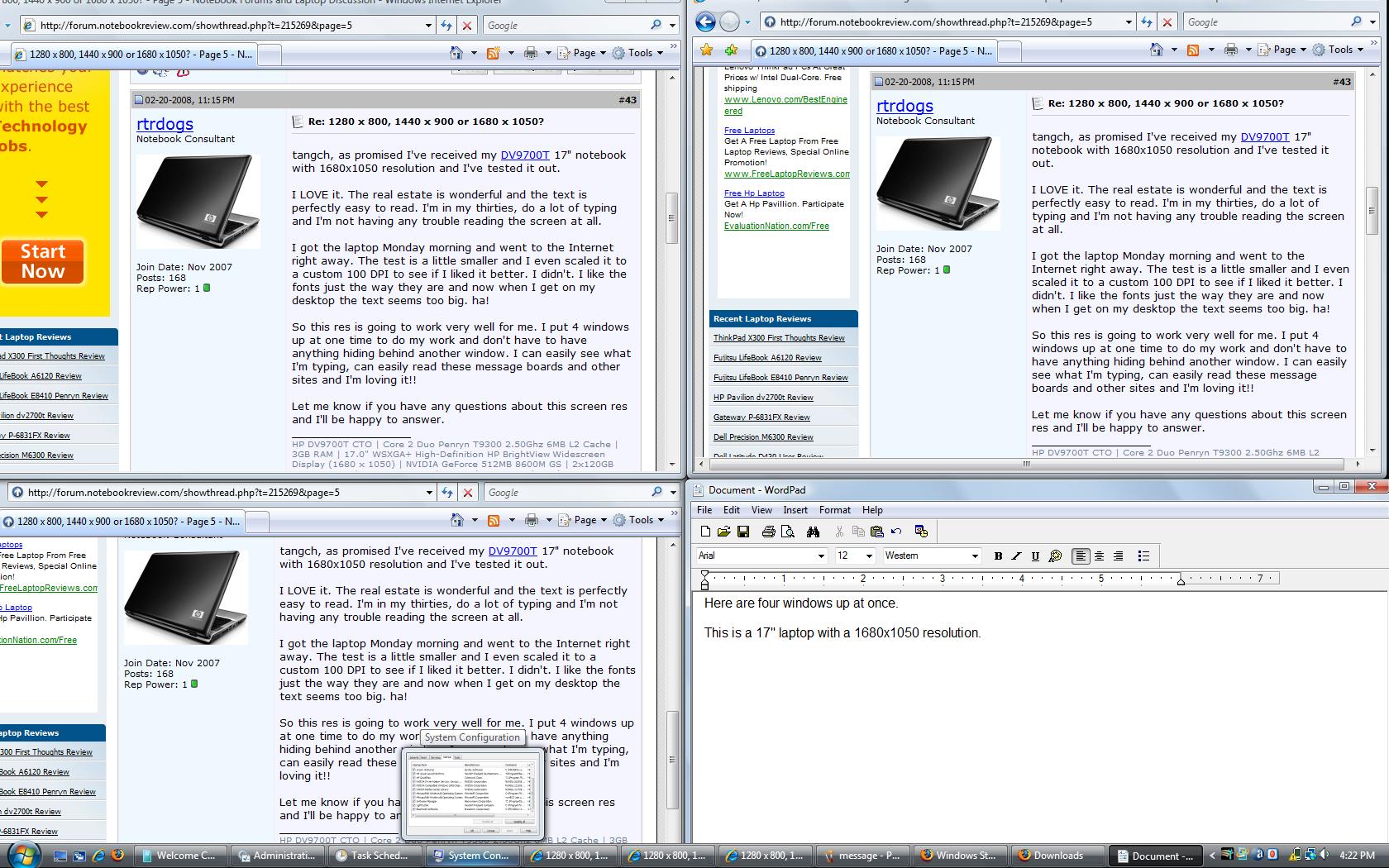Print the WordPad document using the printer icon
This screenshot has height=868, width=1389.
(x=768, y=532)
